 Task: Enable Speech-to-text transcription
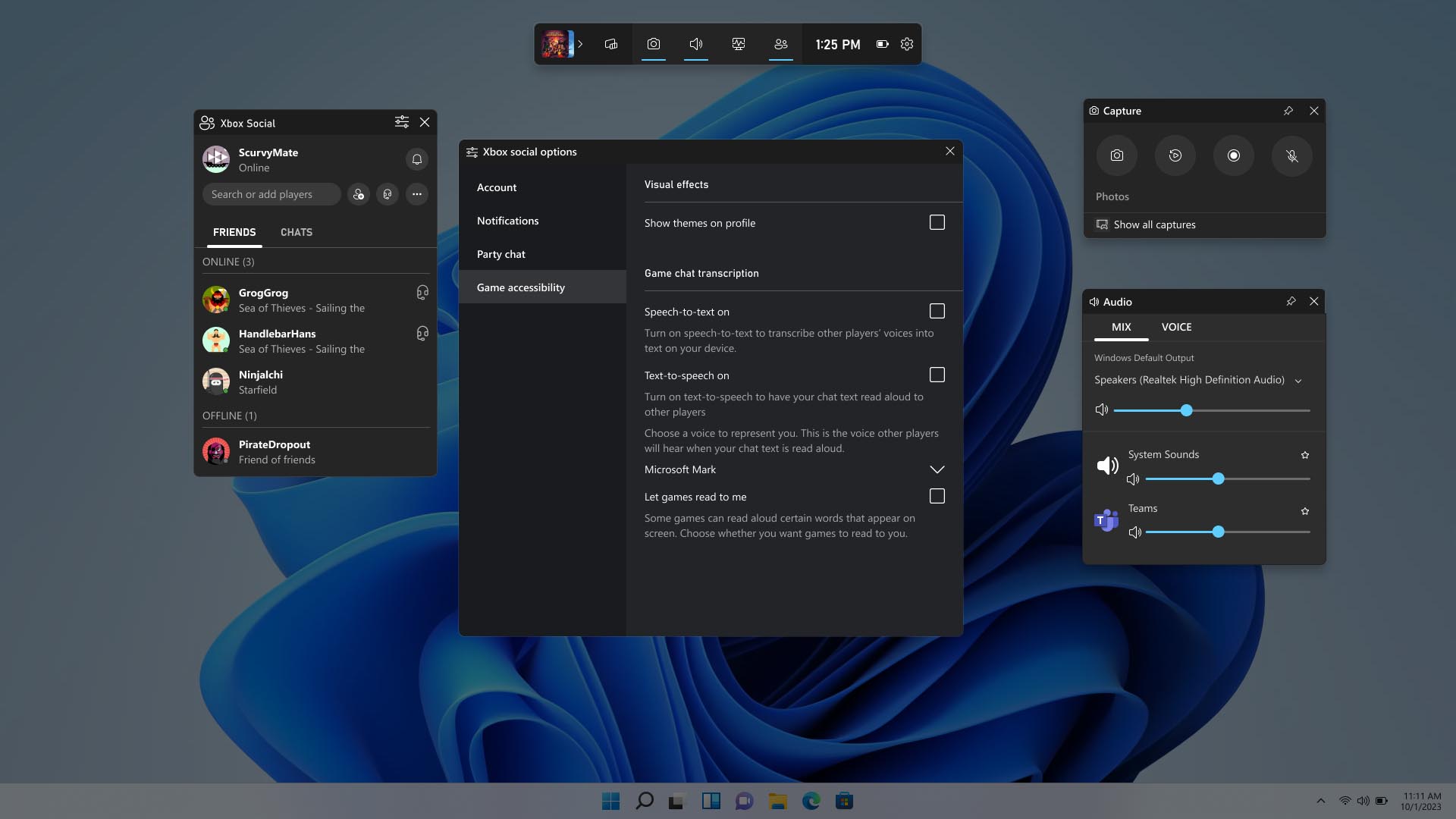point(937,311)
